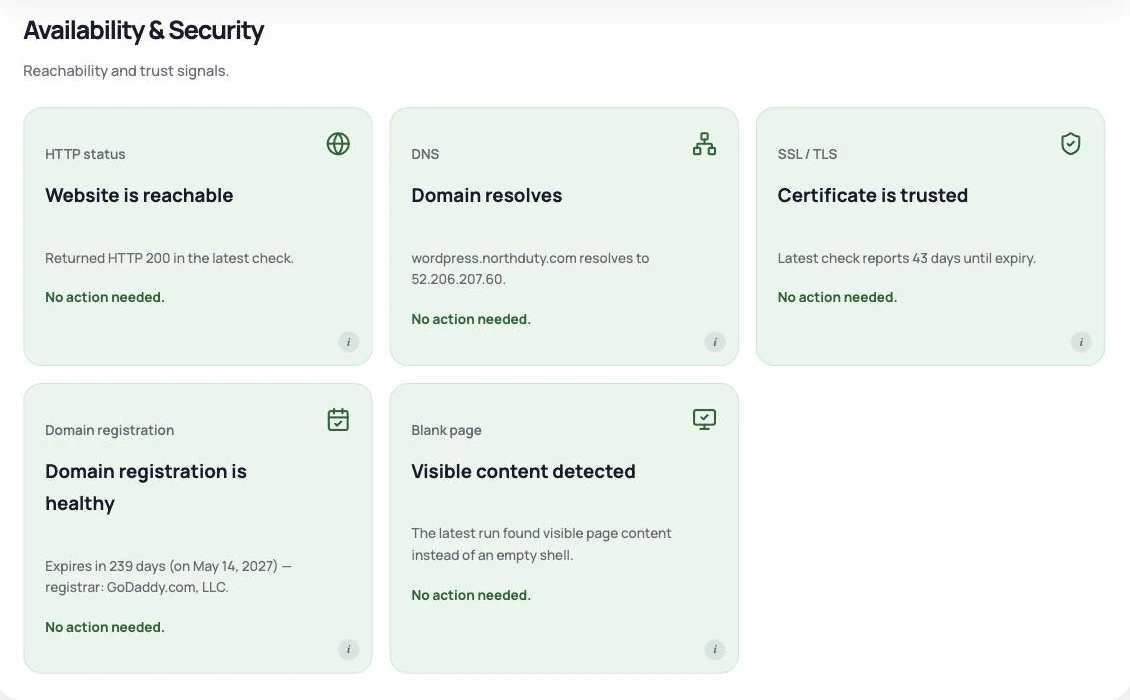Select the 'Visible content detected' heading

523,471
